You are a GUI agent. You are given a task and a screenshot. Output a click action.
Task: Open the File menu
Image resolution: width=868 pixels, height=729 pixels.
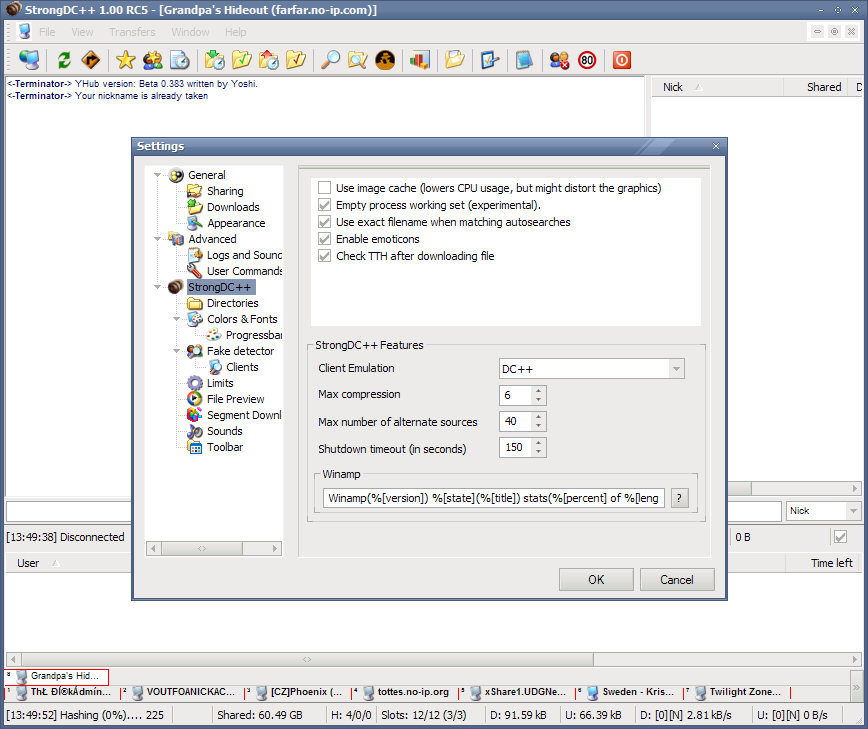click(47, 32)
